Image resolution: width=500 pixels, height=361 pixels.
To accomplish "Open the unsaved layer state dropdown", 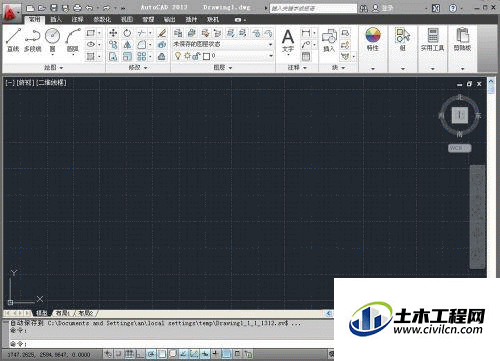I will coord(223,44).
